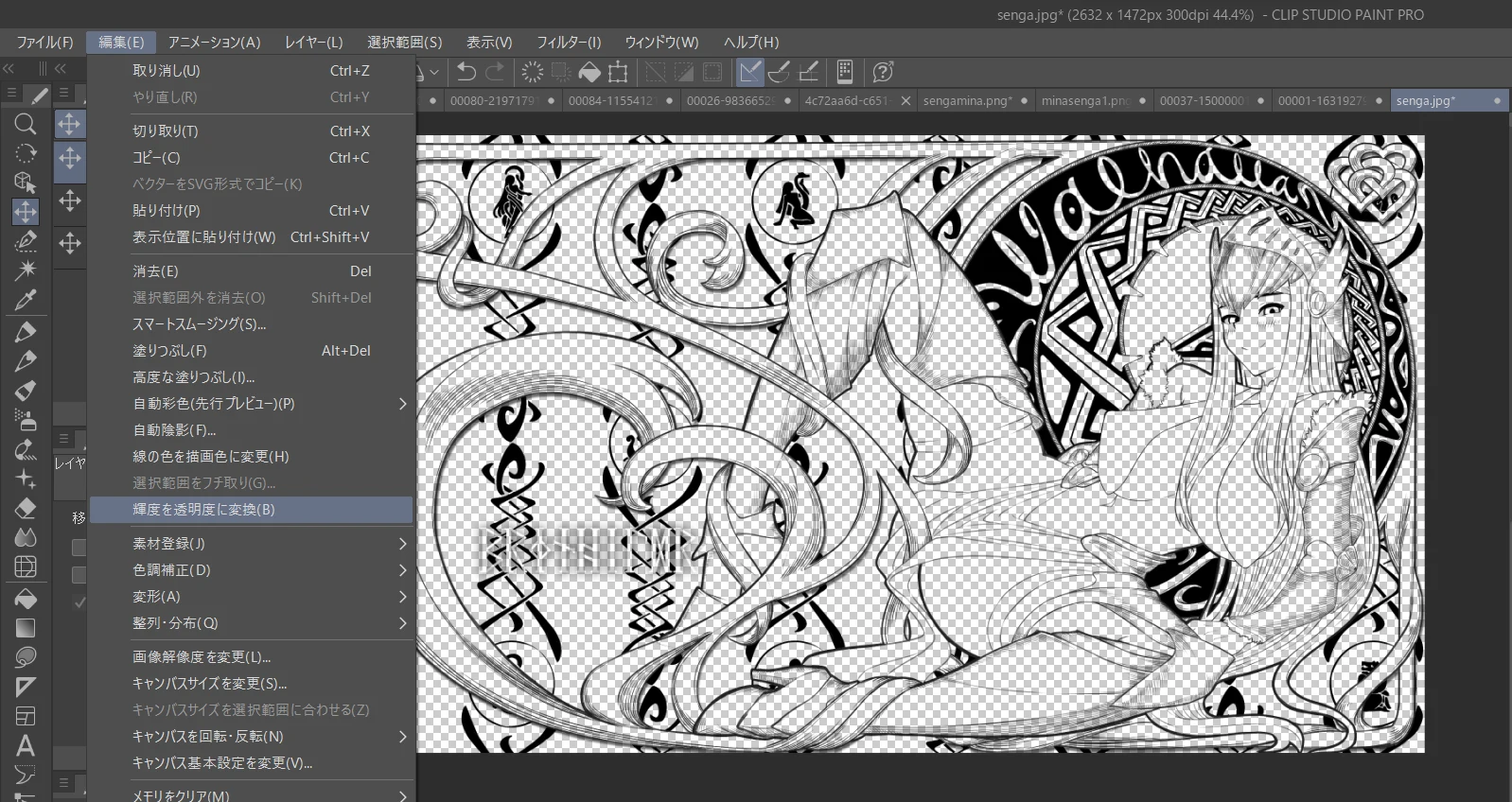Select the Rotate view tool
Viewport: 1512px width, 802px height.
pyautogui.click(x=26, y=153)
